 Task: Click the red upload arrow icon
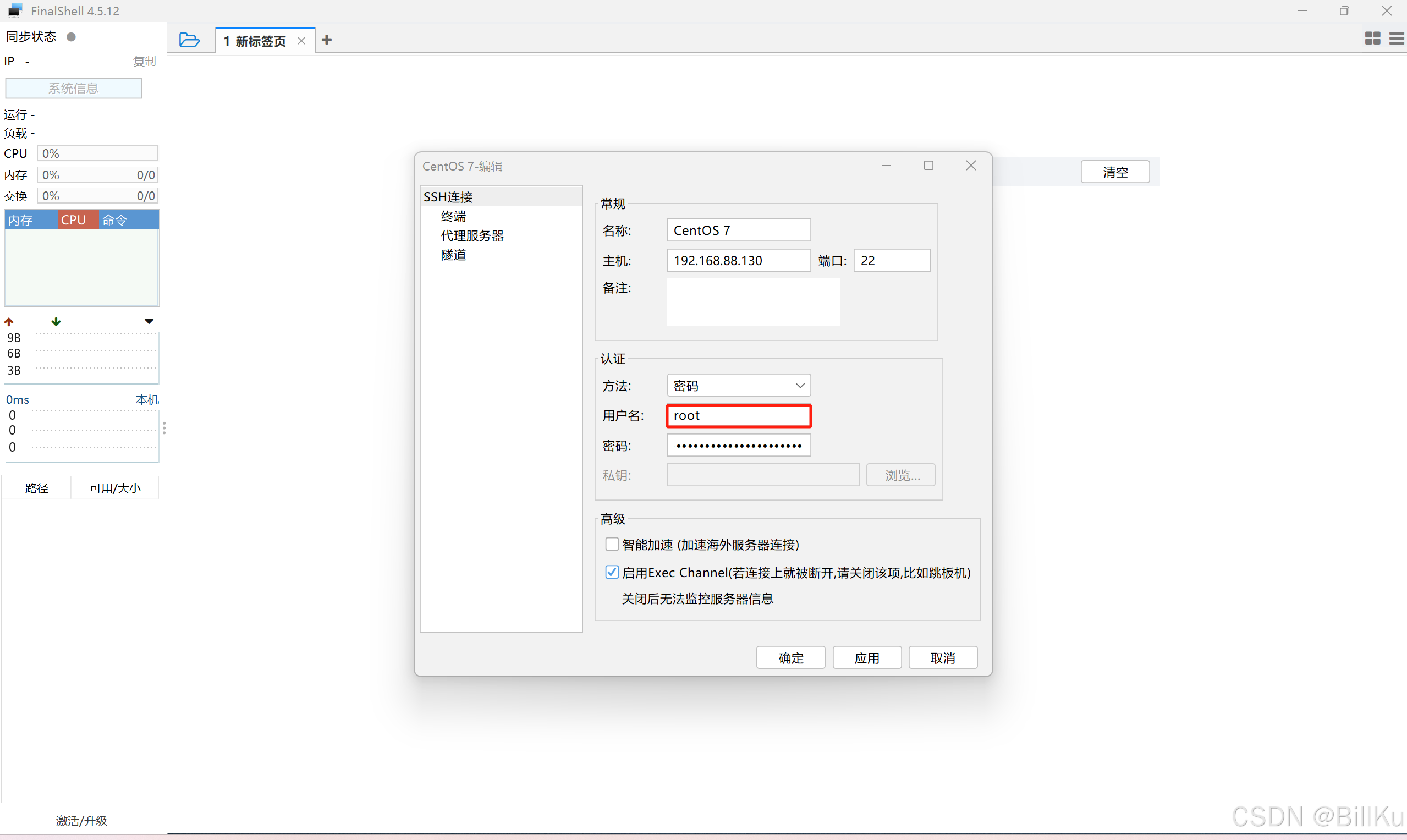point(8,321)
